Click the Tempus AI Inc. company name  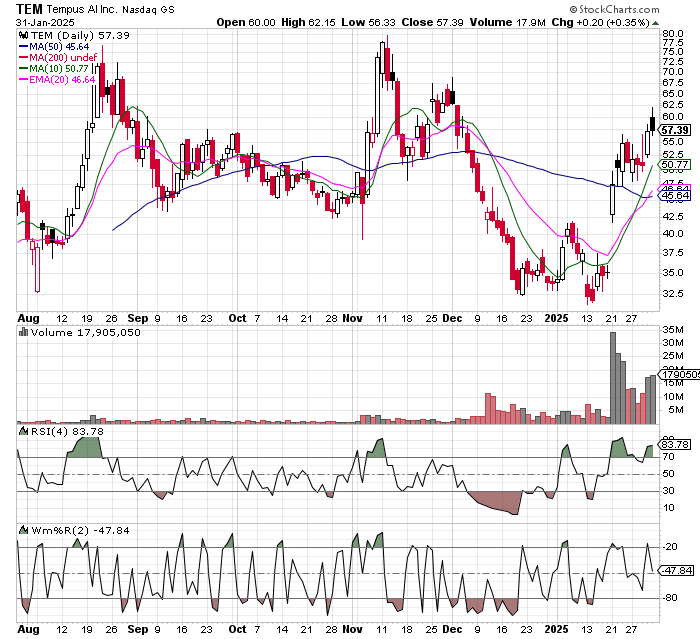(x=81, y=9)
